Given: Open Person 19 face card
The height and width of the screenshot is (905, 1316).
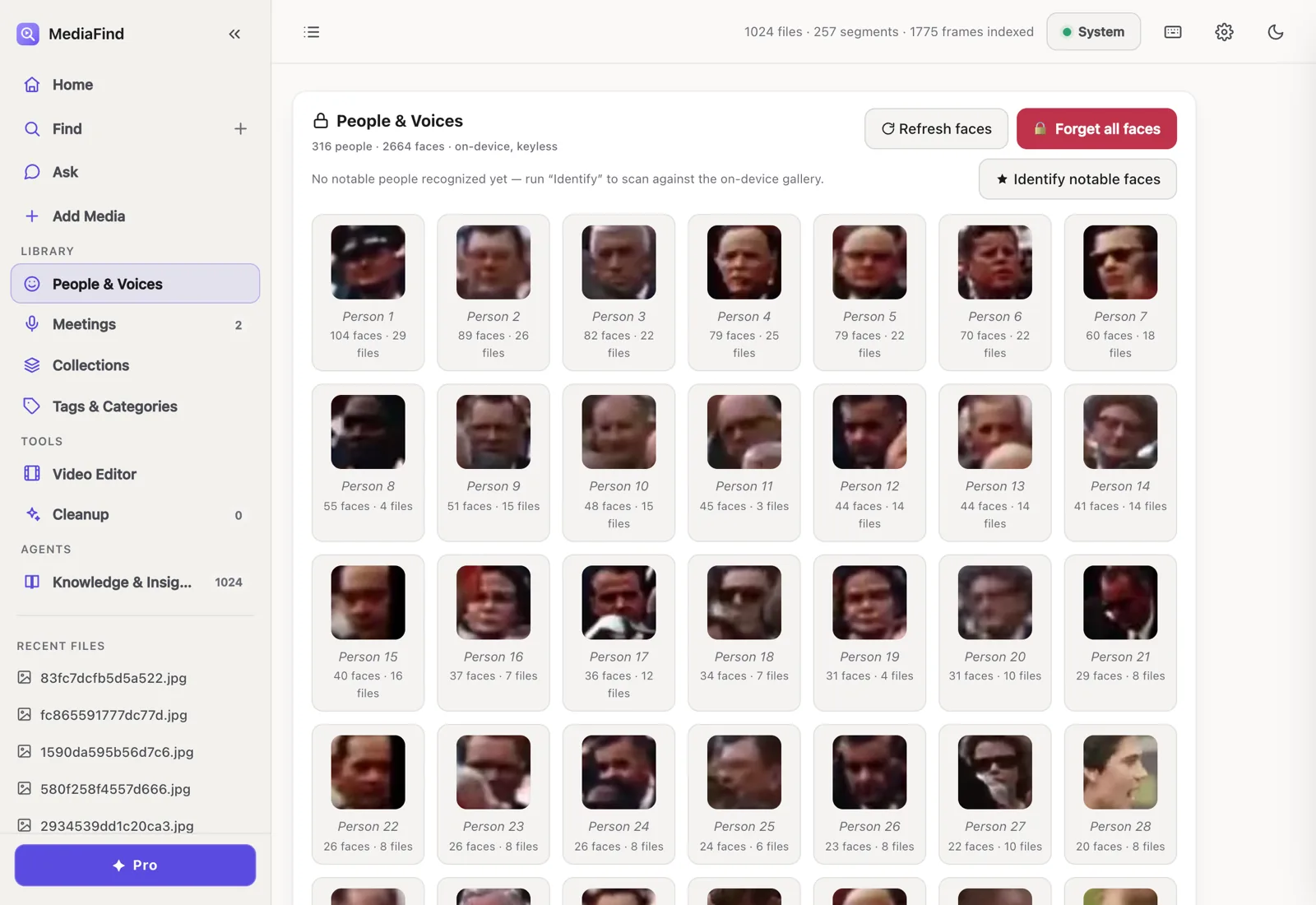Looking at the screenshot, I should pos(869,633).
